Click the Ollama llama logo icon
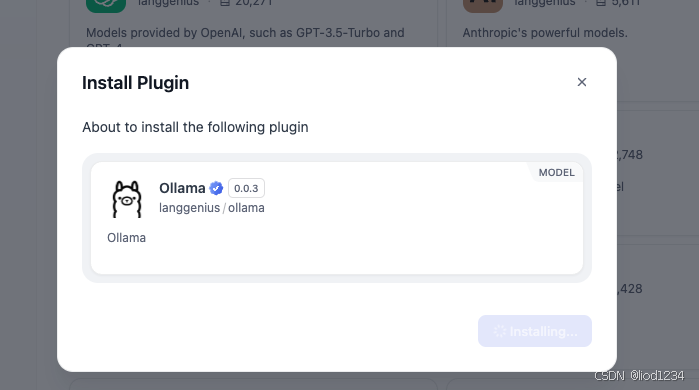Image resolution: width=699 pixels, height=390 pixels. pos(127,199)
